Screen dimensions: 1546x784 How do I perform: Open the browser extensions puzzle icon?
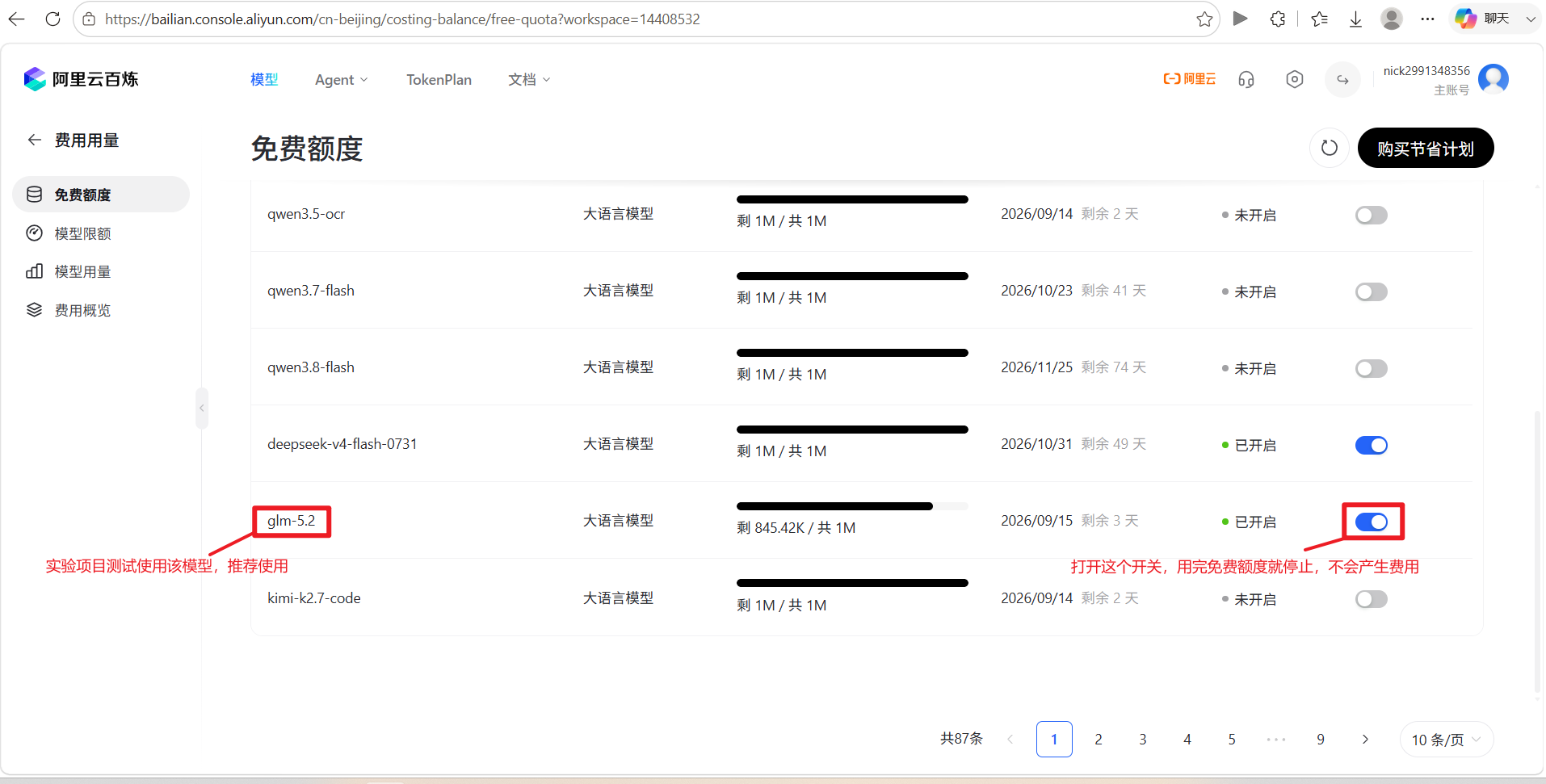tap(1278, 19)
